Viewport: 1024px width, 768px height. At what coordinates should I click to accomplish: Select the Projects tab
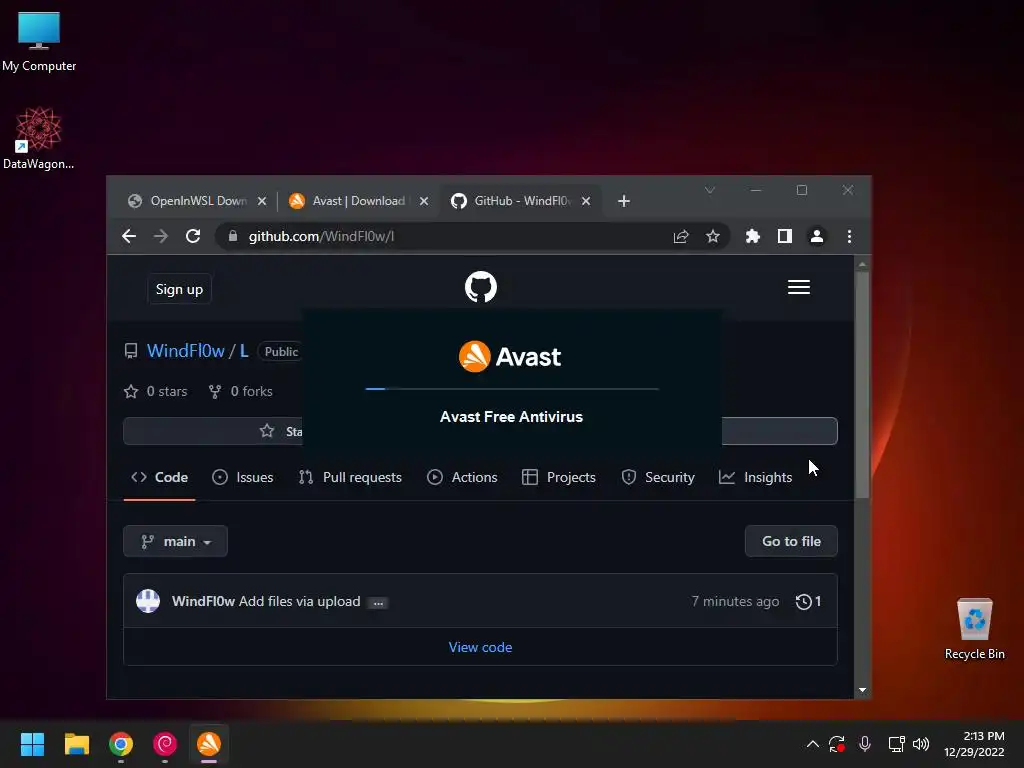[559, 477]
